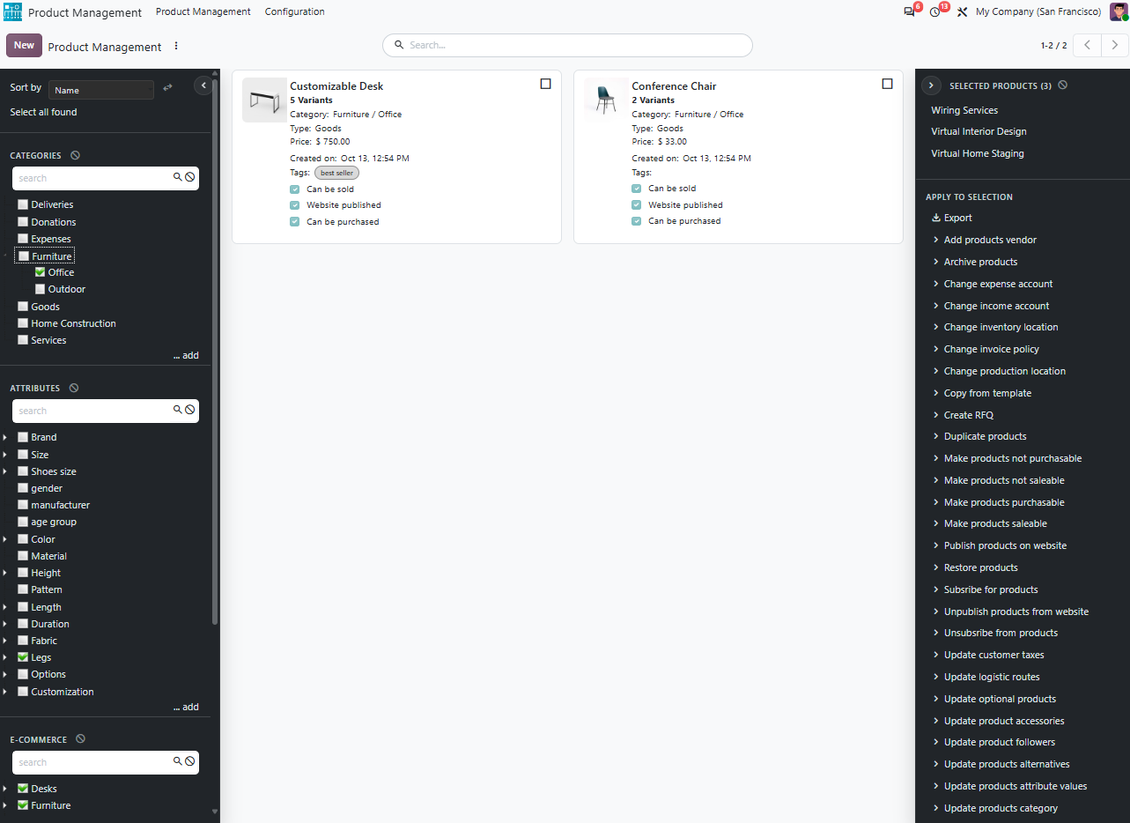Open the three-dot menu beside Product Management

176,46
